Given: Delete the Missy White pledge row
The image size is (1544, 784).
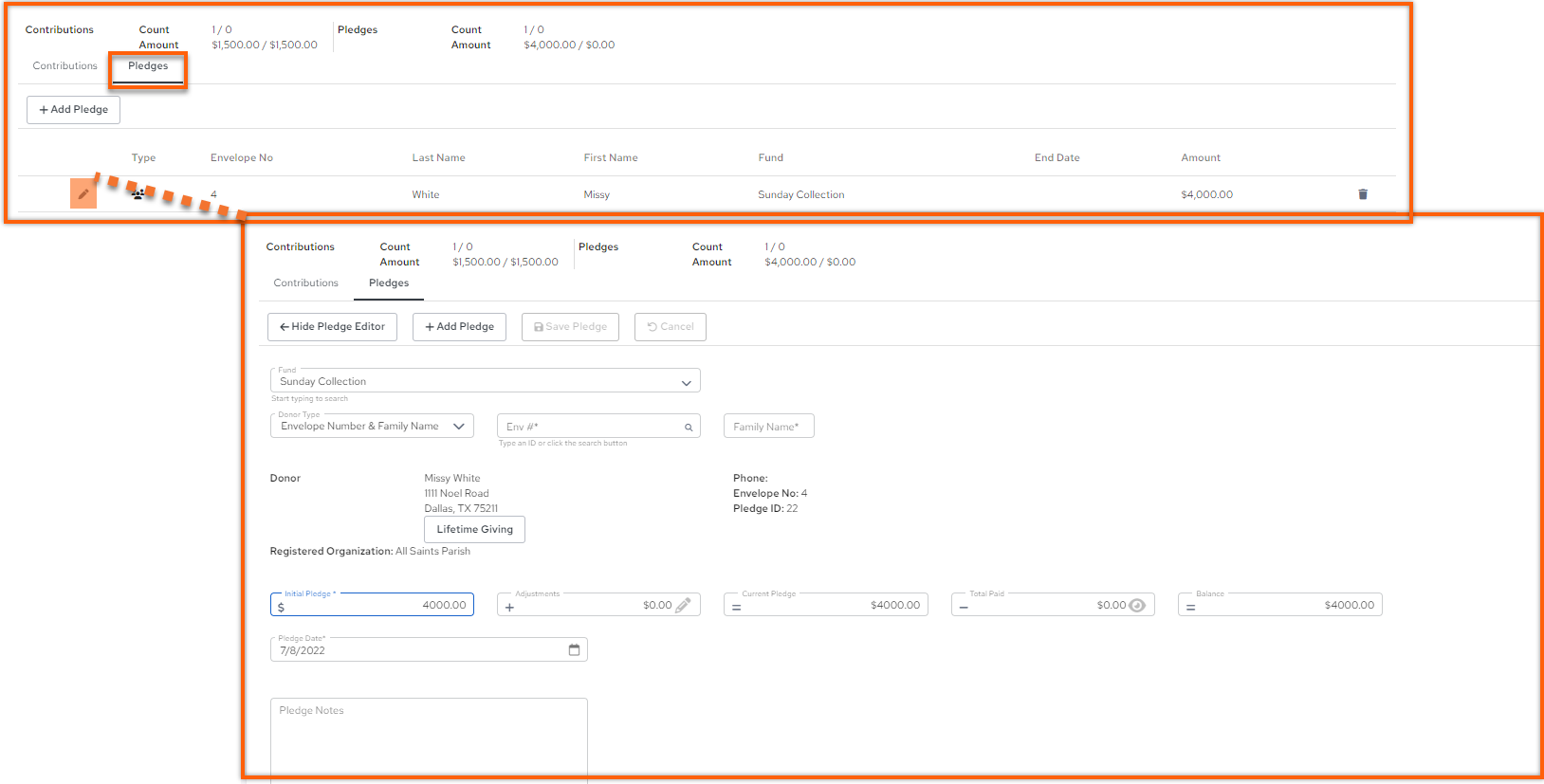Looking at the screenshot, I should point(1363,194).
